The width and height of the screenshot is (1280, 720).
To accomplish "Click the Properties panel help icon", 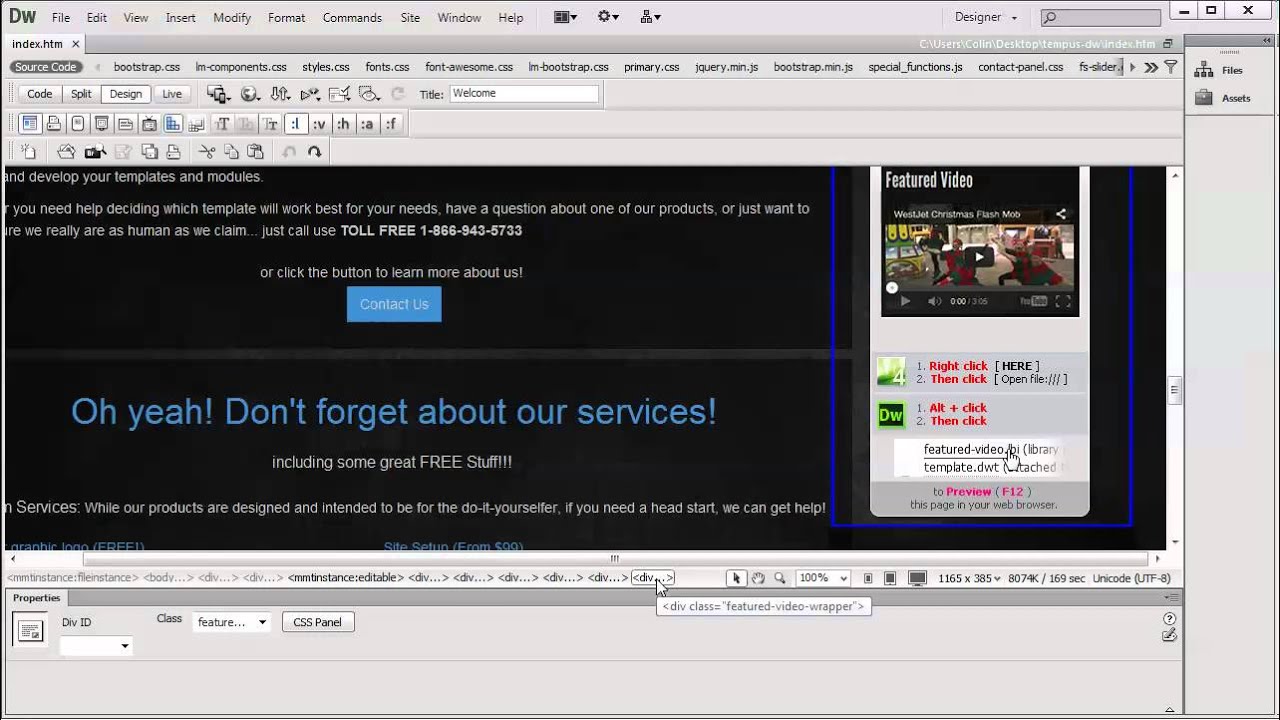I will click(x=1169, y=619).
